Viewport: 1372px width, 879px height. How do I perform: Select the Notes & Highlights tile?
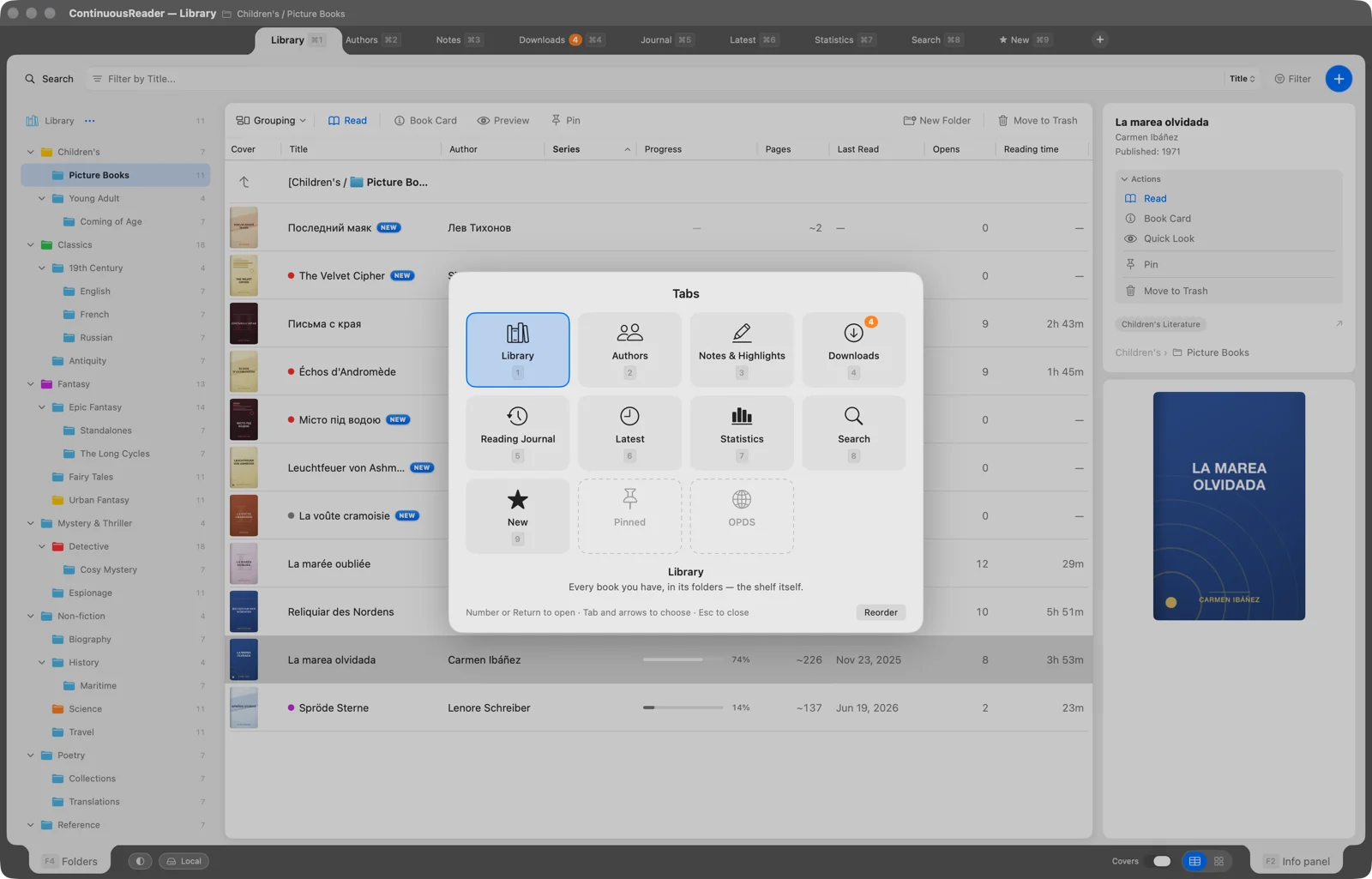[742, 350]
